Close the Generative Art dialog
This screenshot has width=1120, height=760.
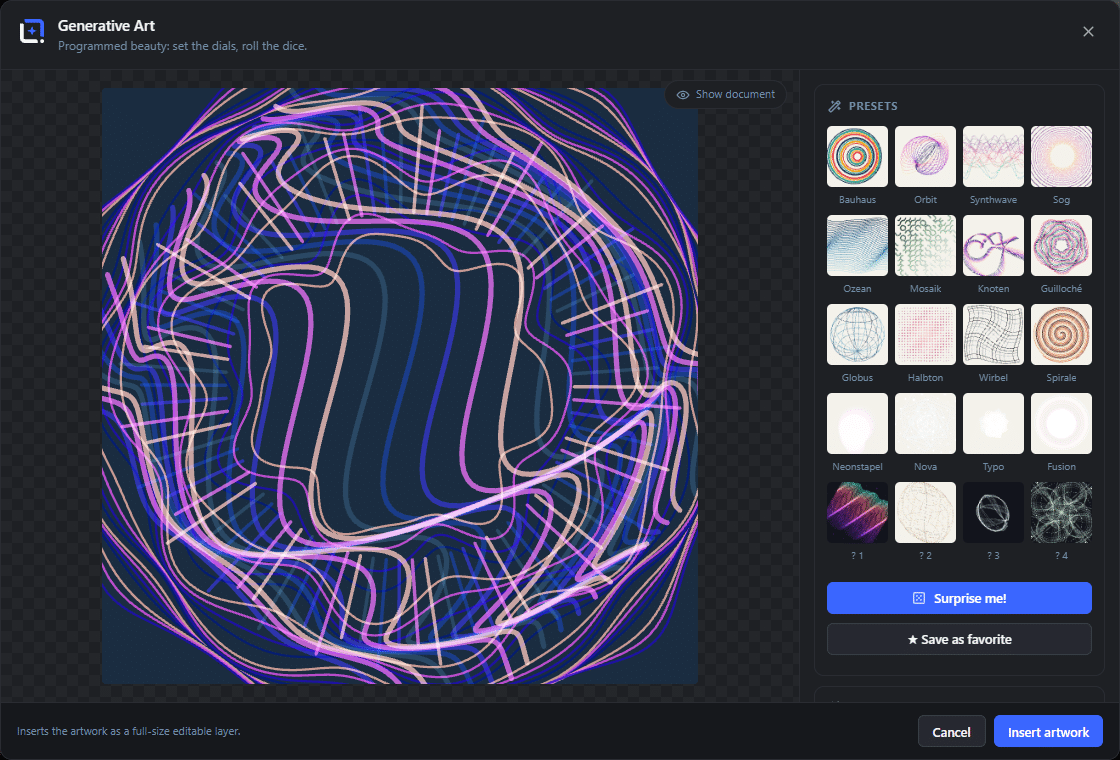pos(1088,31)
